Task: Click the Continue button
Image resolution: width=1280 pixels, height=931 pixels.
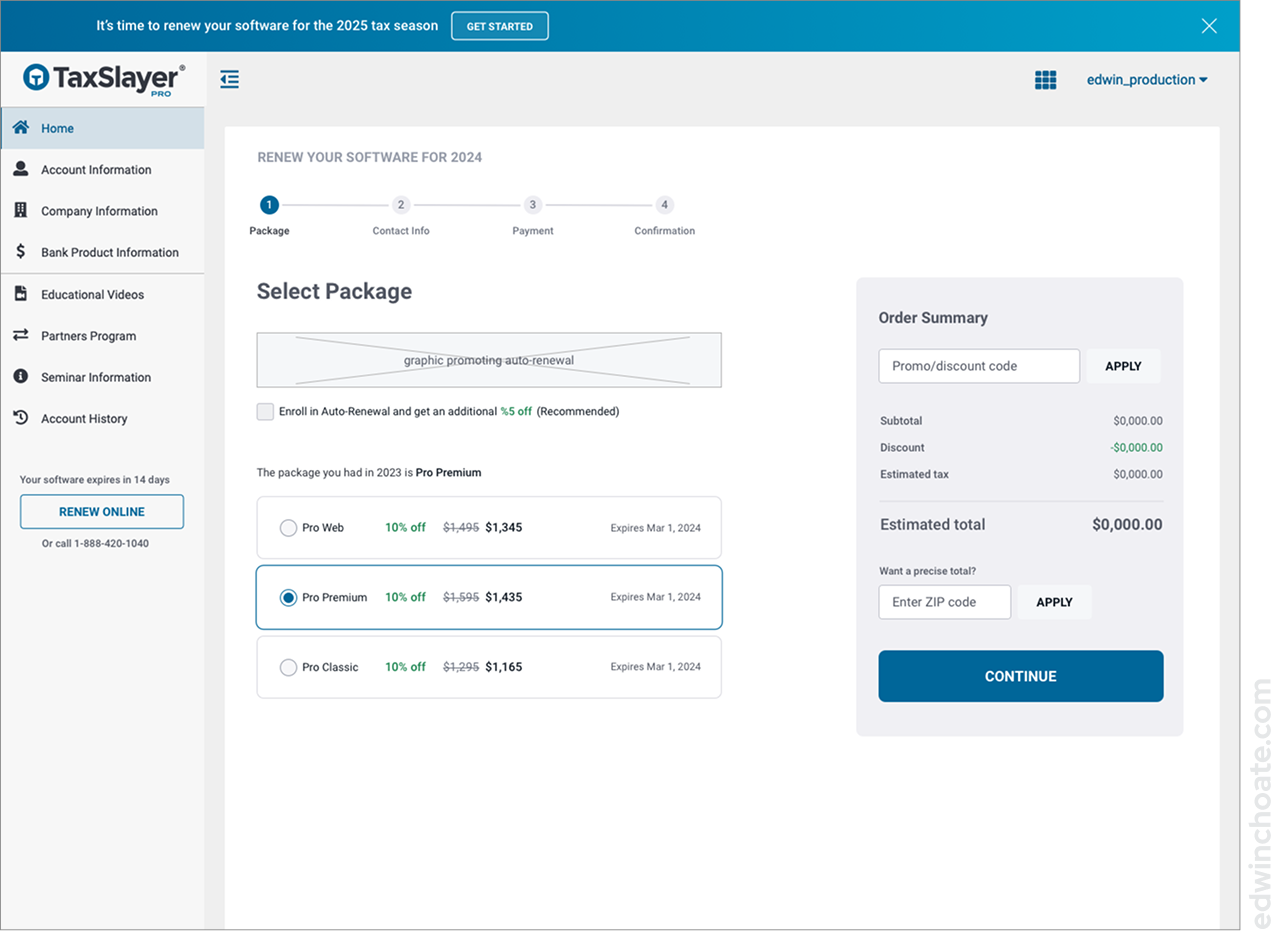Action: tap(1021, 676)
